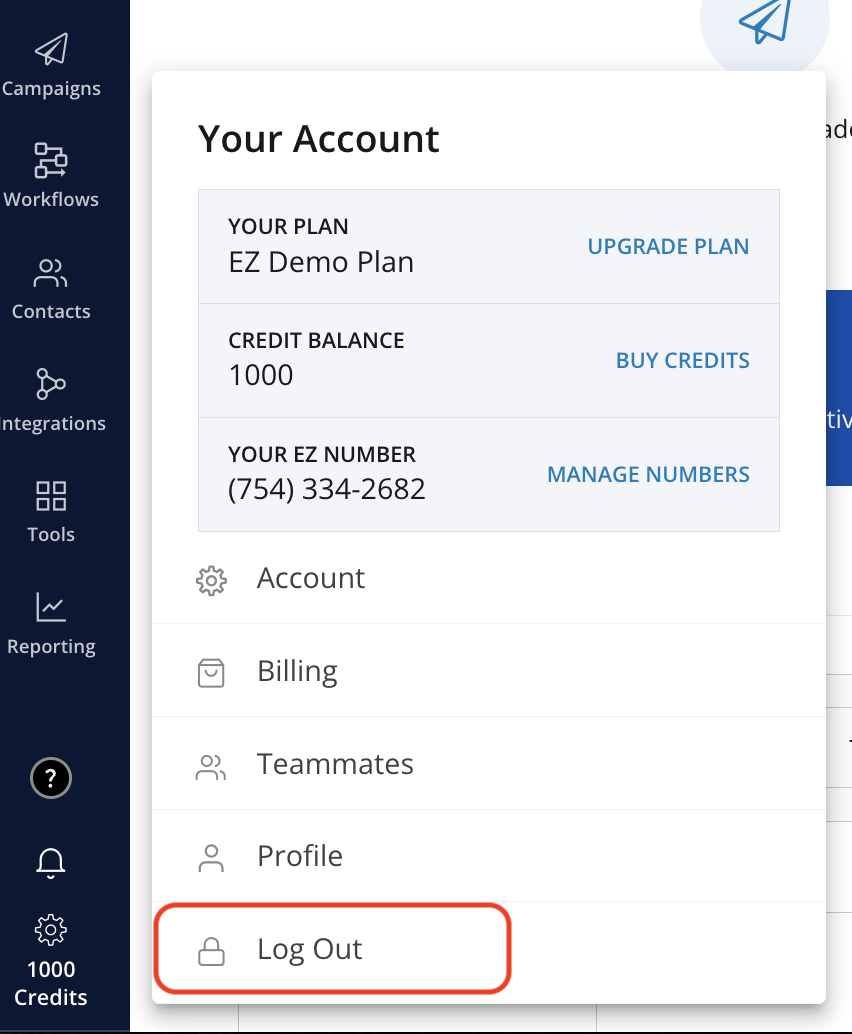Click the EZ Demo Plan text
Image resolution: width=852 pixels, height=1034 pixels.
tap(321, 262)
